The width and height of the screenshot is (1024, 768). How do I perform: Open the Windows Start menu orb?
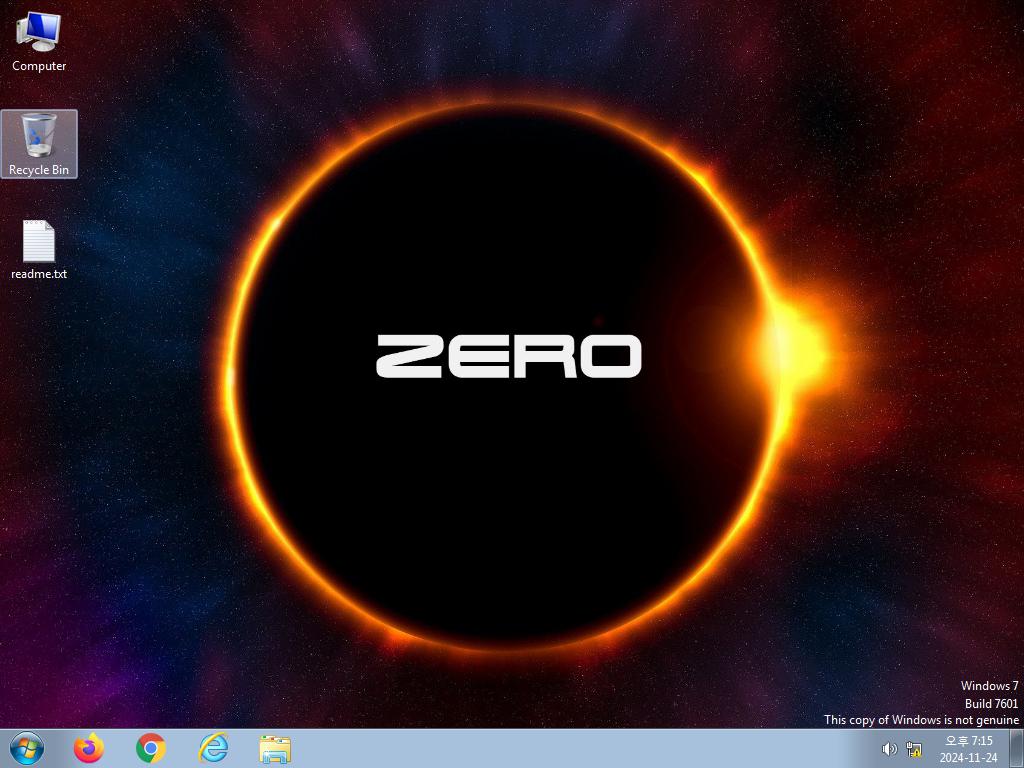[27, 748]
